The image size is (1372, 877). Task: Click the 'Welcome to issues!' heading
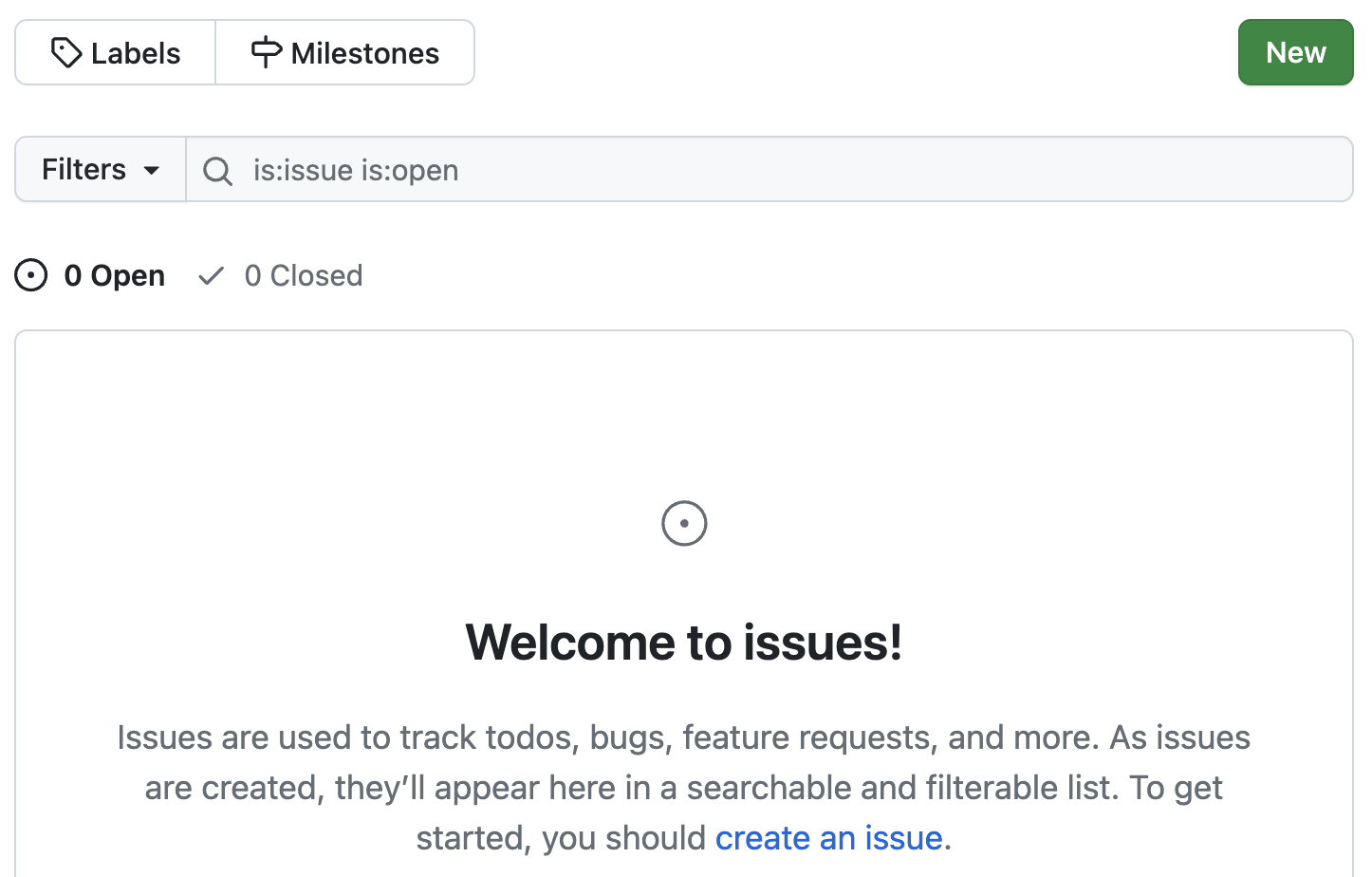pos(684,643)
